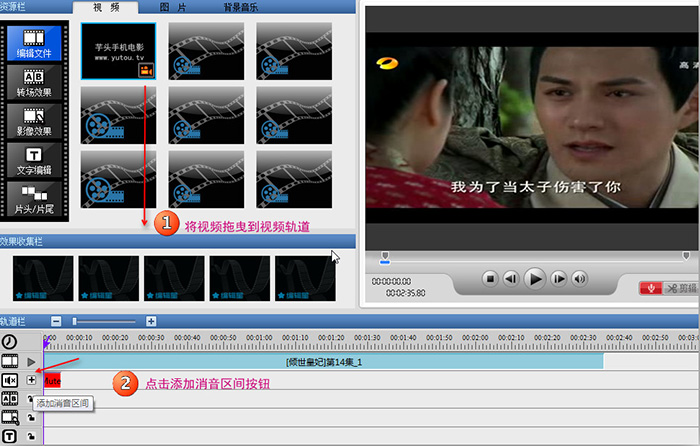Click the timeline zoom slider handle
700x446 pixels.
tap(75, 321)
